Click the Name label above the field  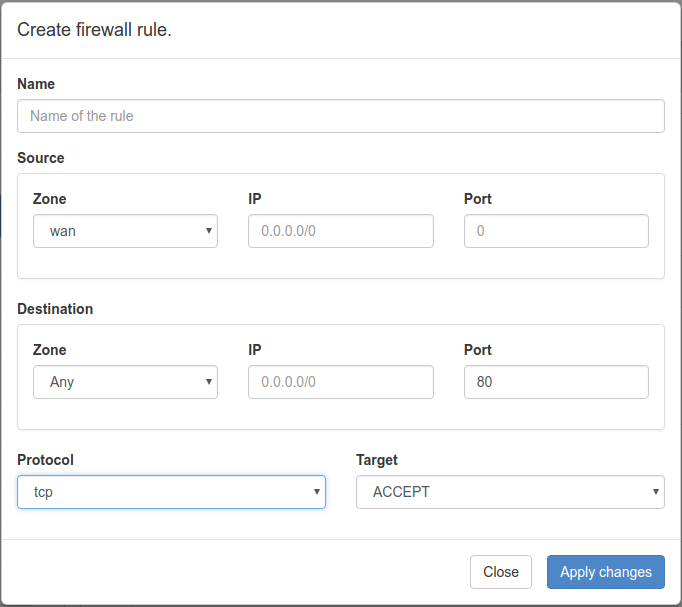tap(36, 84)
